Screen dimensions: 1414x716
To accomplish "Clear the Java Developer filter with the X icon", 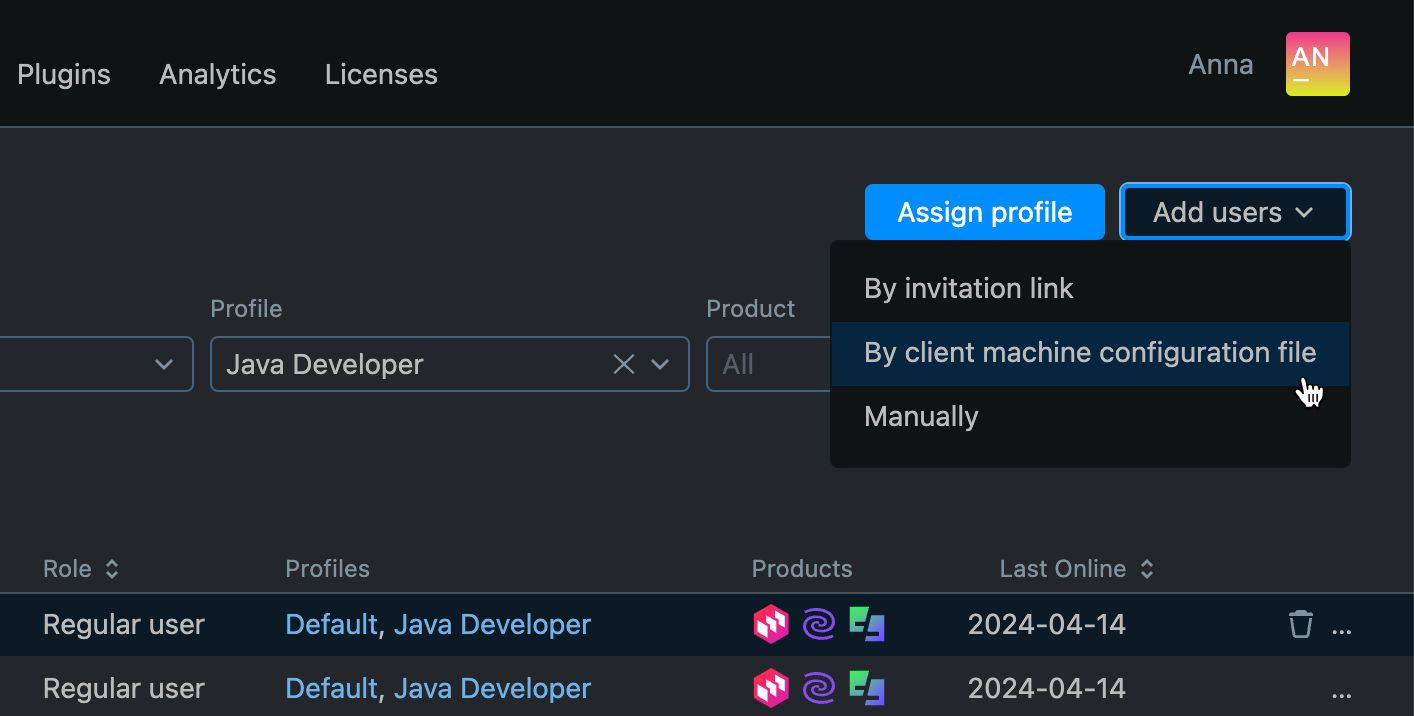I will pyautogui.click(x=623, y=364).
